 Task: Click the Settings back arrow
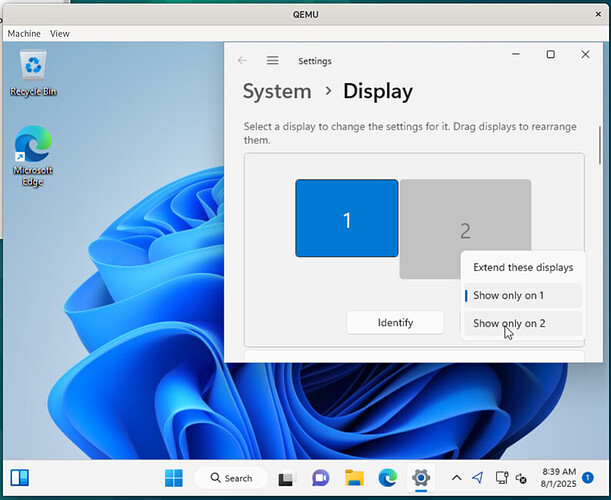click(x=242, y=60)
